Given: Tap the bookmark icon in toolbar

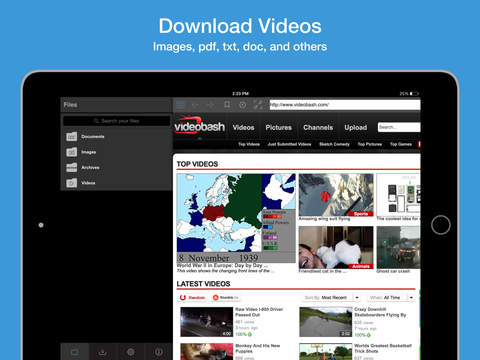Looking at the screenshot, I should [x=227, y=105].
